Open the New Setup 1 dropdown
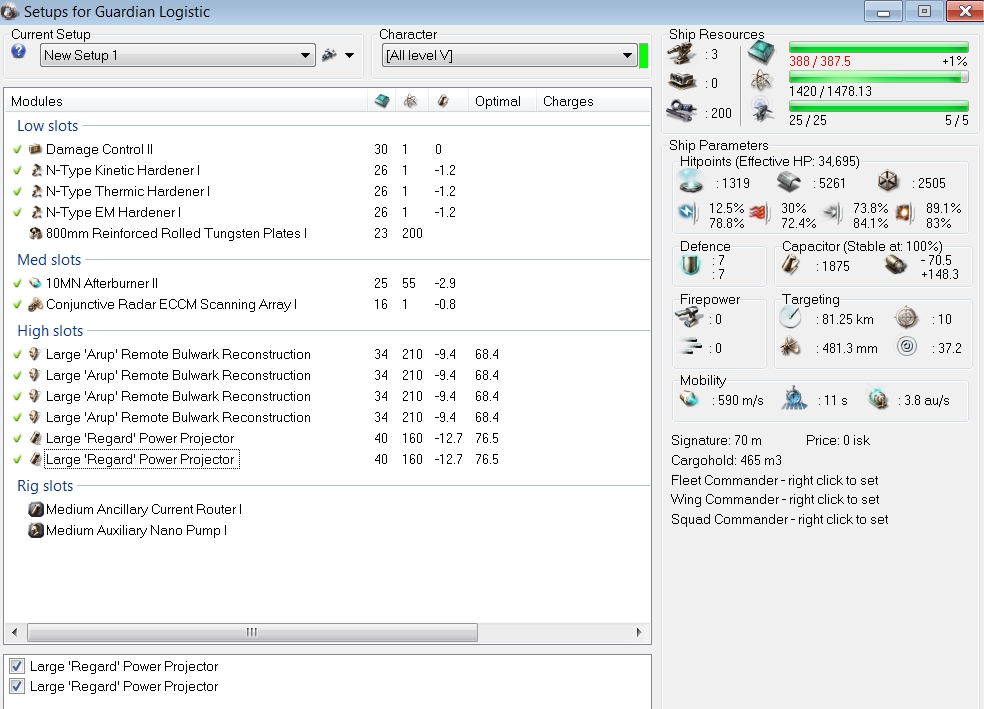Image resolution: width=984 pixels, height=709 pixels. (178, 55)
